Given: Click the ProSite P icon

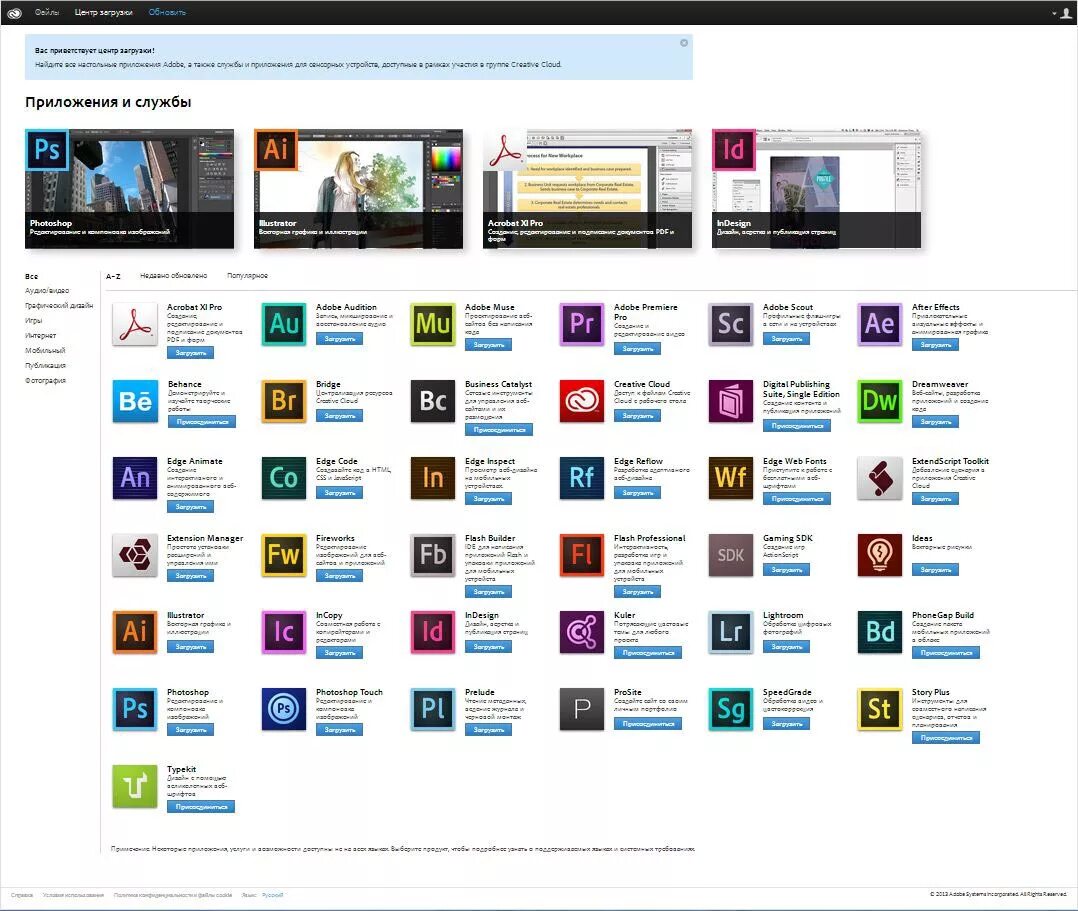Looking at the screenshot, I should coord(582,709).
